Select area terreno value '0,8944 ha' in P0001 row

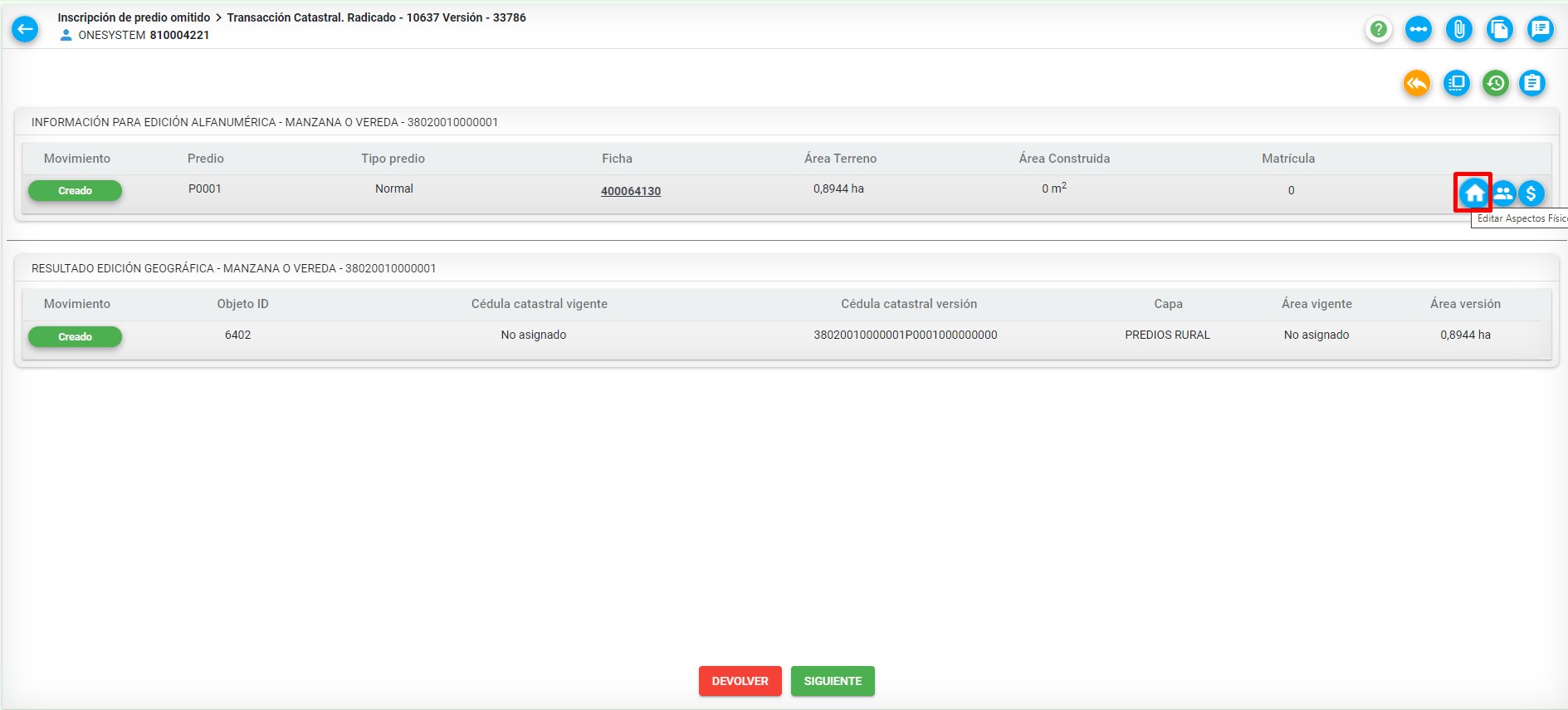point(838,189)
